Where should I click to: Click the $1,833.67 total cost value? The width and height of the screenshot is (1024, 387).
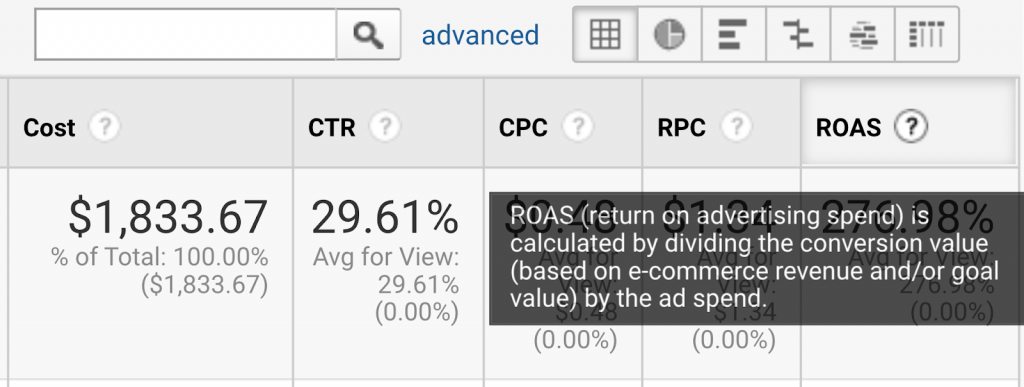pyautogui.click(x=168, y=217)
